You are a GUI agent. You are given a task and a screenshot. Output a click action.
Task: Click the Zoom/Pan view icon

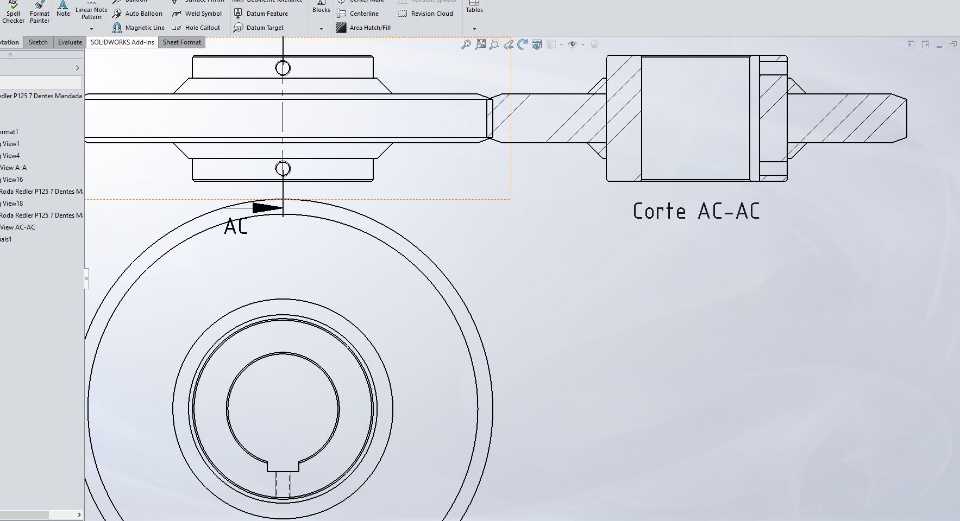508,44
